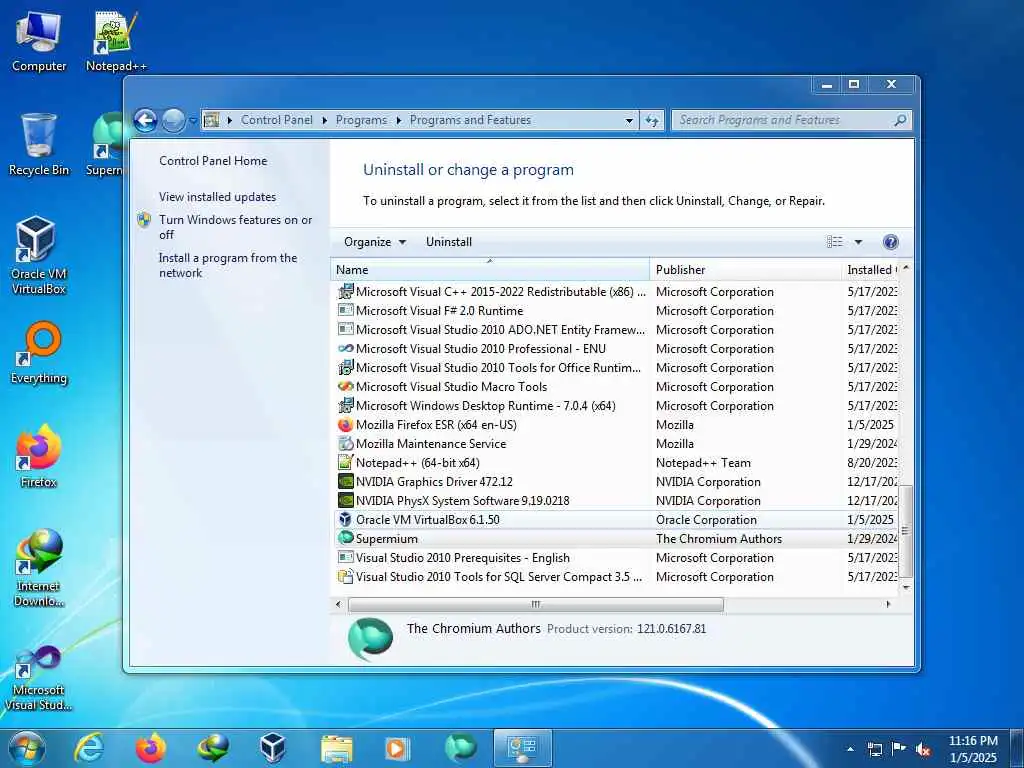The width and height of the screenshot is (1024, 768).
Task: Open the Firefox desktop shortcut
Action: 39,456
